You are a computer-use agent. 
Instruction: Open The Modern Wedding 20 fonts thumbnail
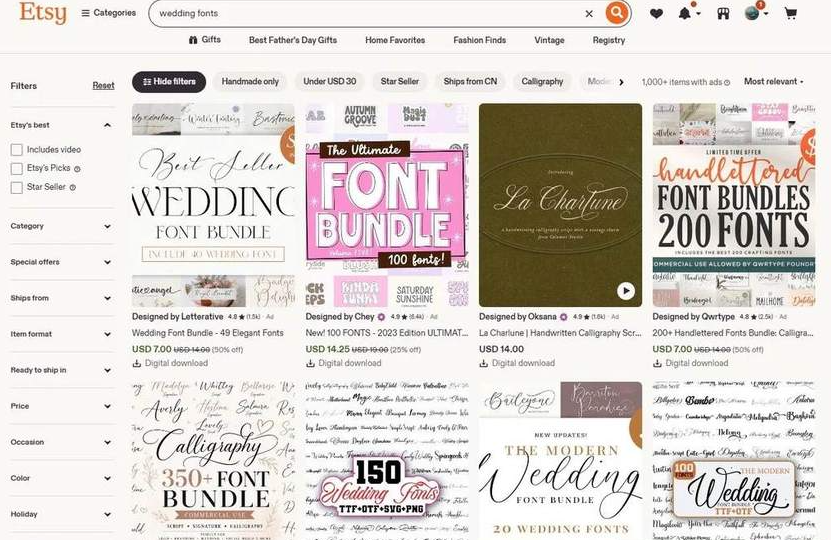pos(560,461)
